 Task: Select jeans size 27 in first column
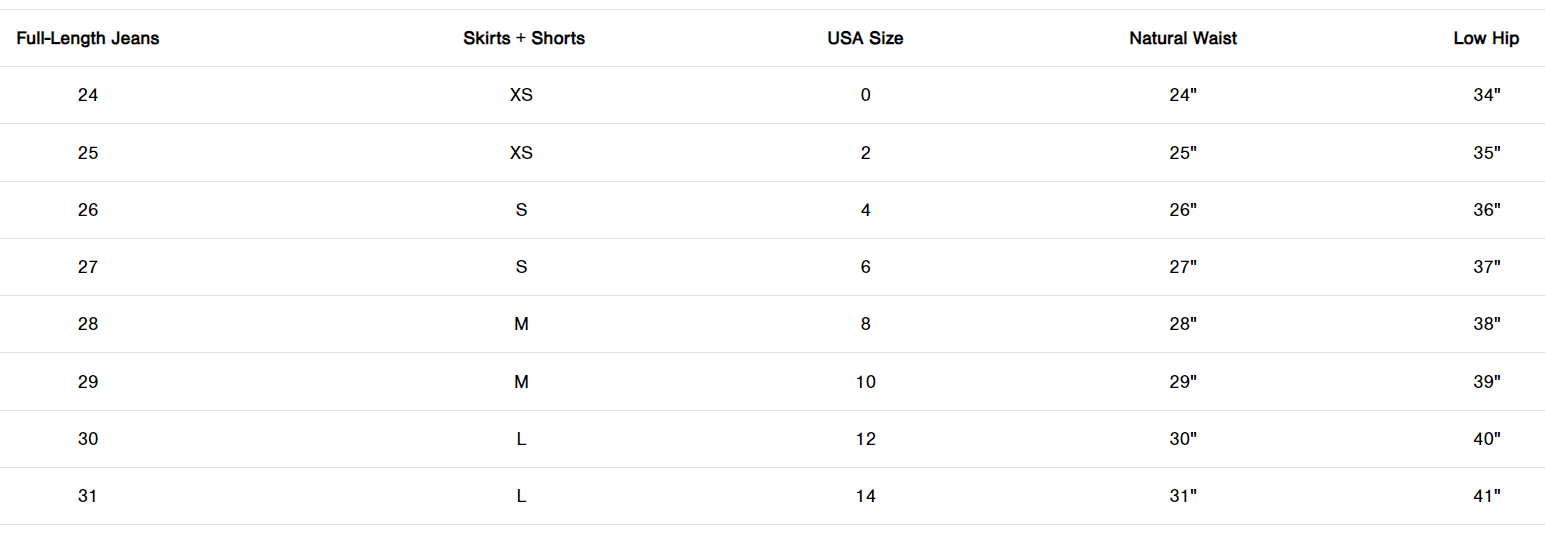[88, 267]
